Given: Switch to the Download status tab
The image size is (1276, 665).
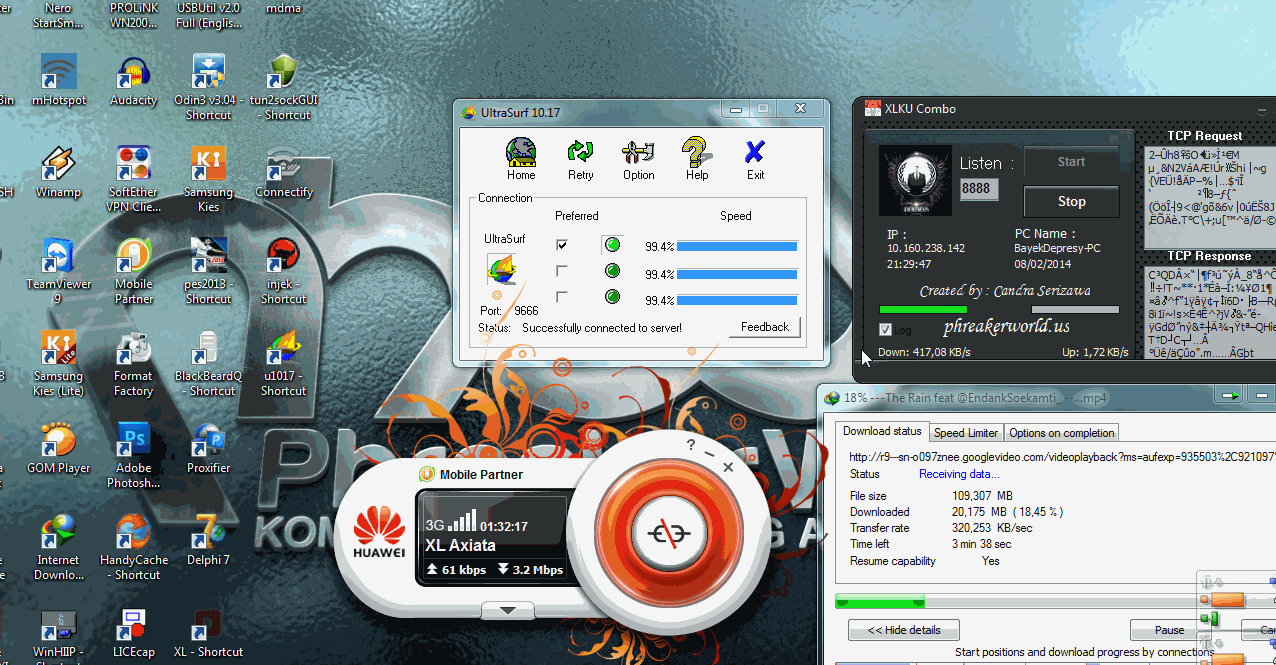Looking at the screenshot, I should click(x=881, y=431).
